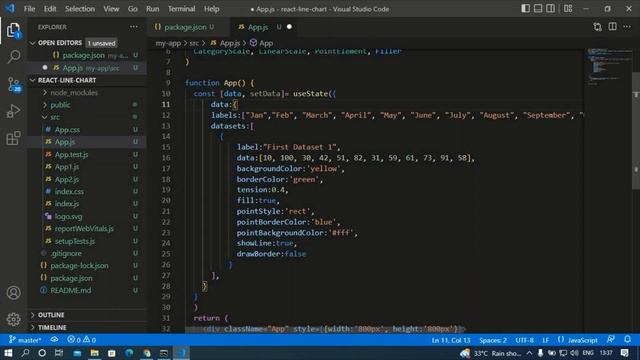Open the Run menu
This screenshot has height=360, width=640.
(153, 9)
